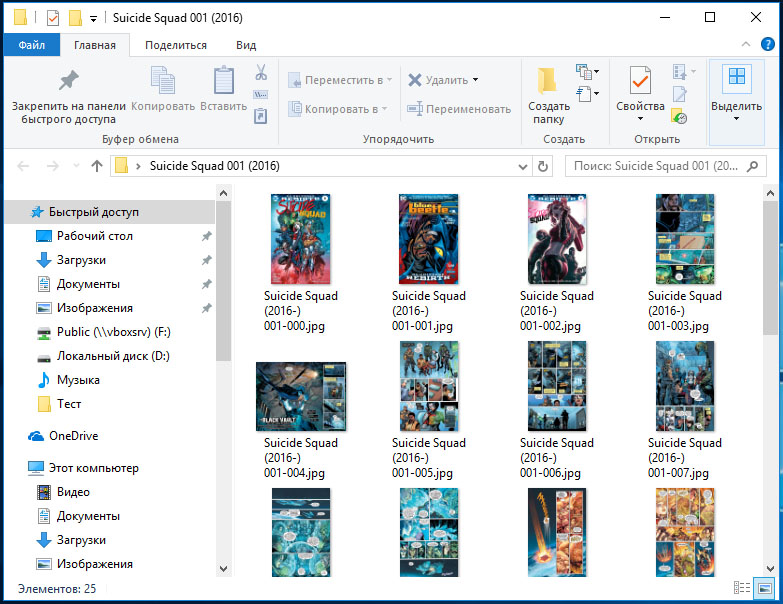Viewport: 783px width, 604px height.
Task: Open the New item icon dropdown
Action: [x=588, y=72]
